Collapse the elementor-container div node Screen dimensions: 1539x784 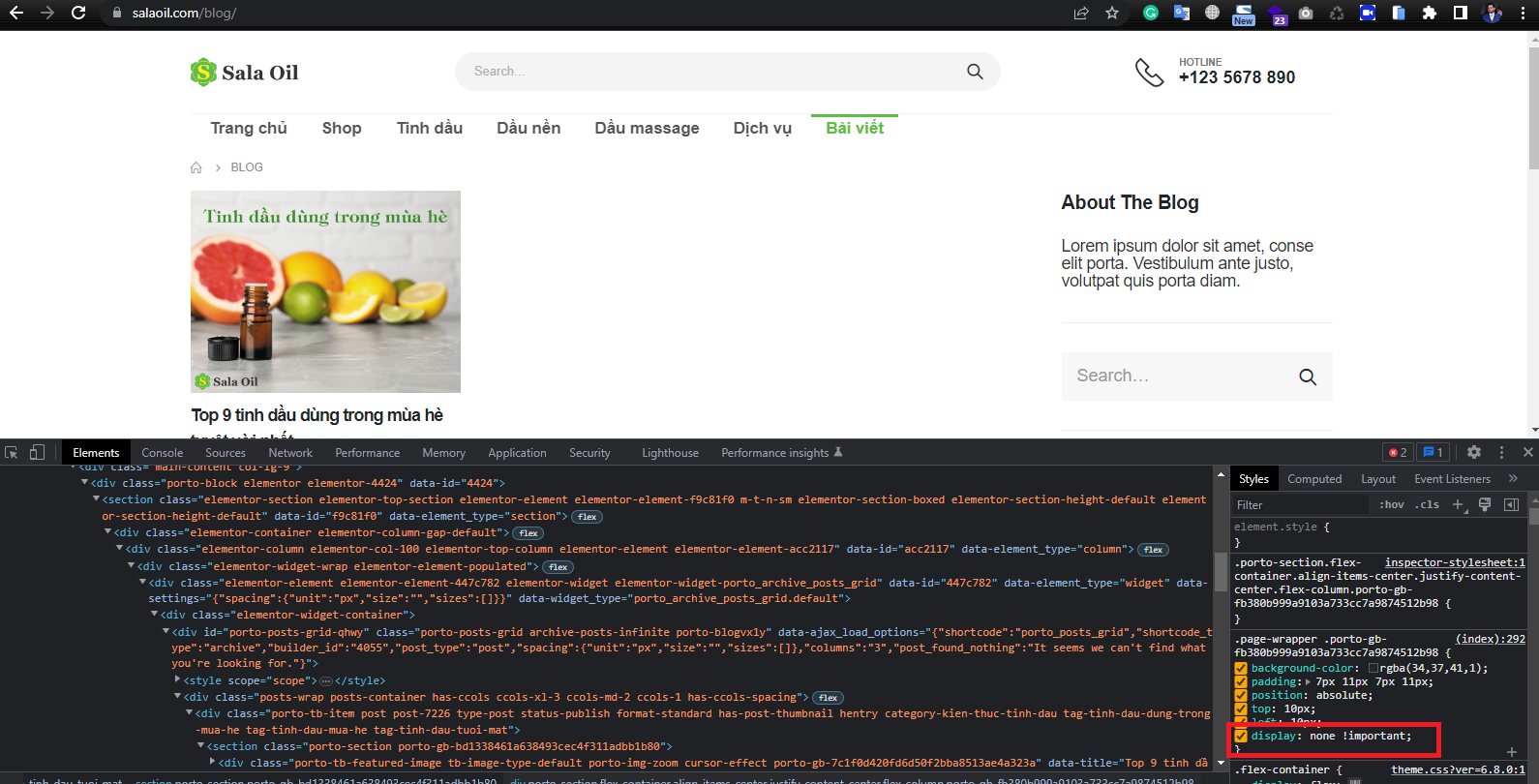(107, 532)
